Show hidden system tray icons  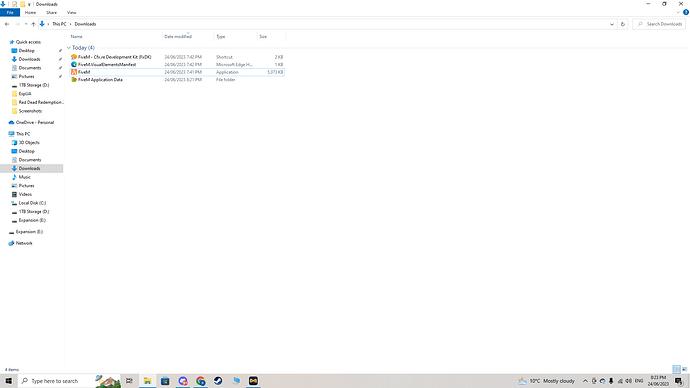(585, 381)
